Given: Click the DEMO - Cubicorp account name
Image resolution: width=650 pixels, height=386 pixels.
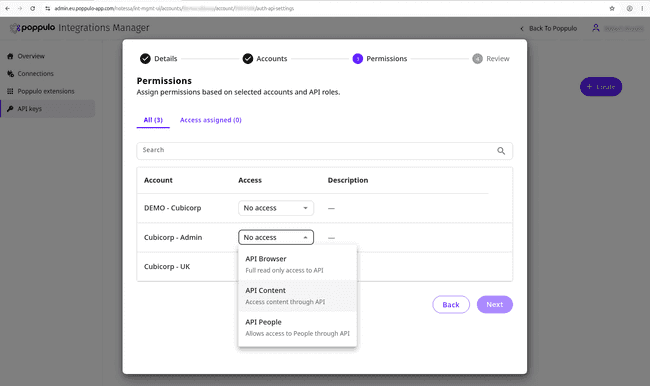Looking at the screenshot, I should (x=172, y=208).
